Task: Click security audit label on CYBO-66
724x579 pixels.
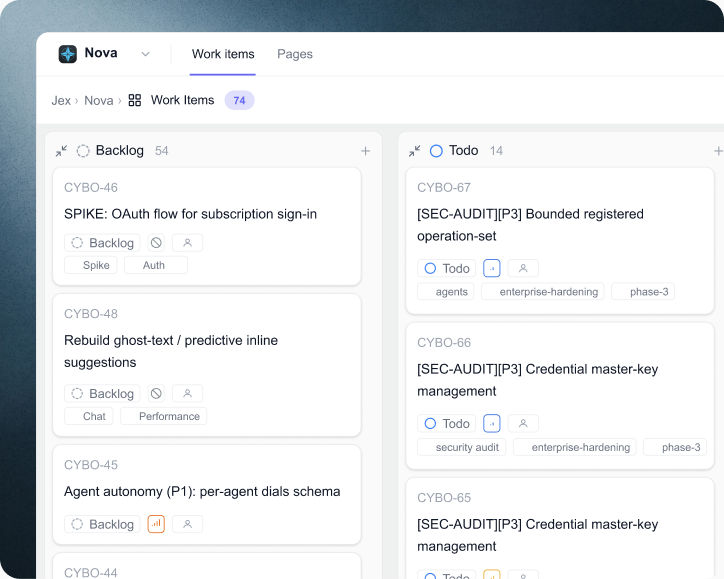Action: [462, 447]
